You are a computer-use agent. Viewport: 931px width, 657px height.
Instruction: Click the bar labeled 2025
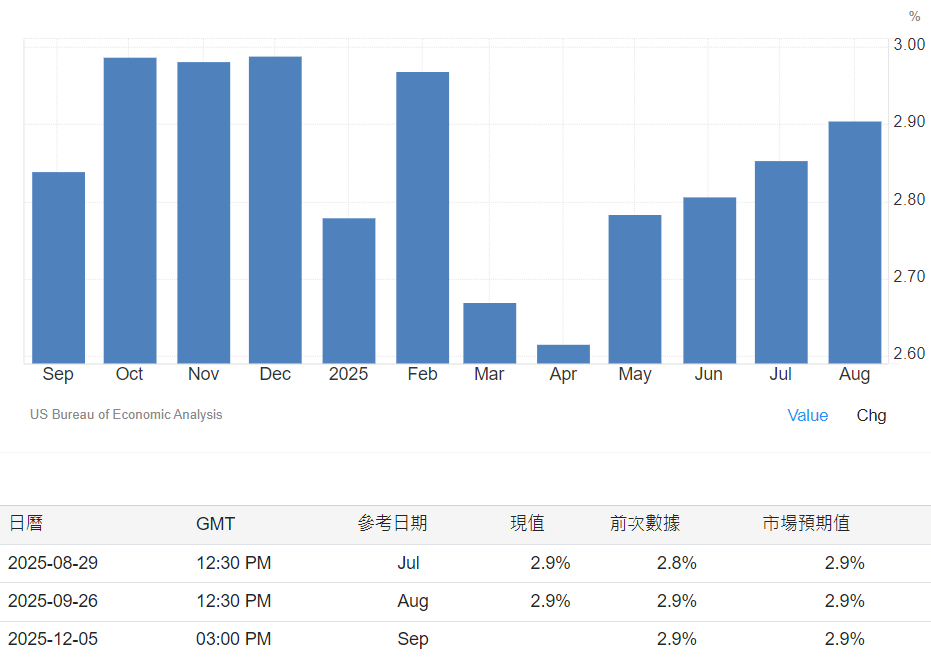point(349,290)
